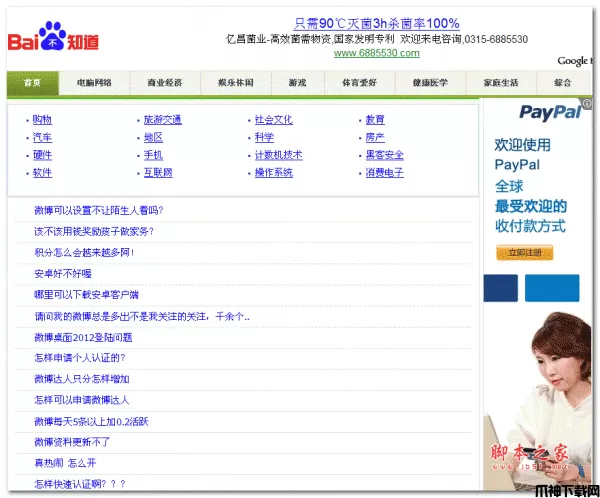Open the 操作系统 category link
Image resolution: width=600 pixels, height=498 pixels.
pyautogui.click(x=274, y=173)
